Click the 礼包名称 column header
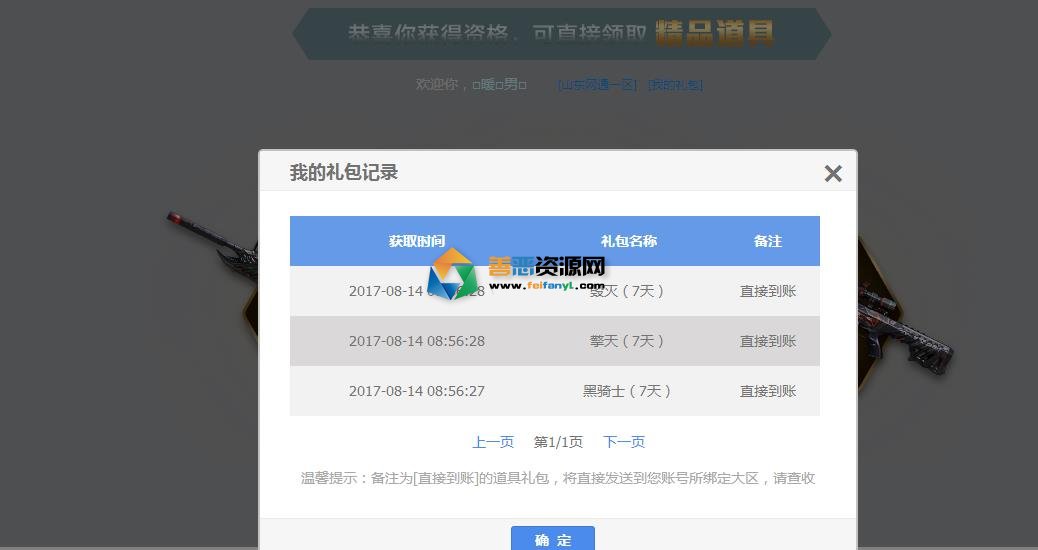The height and width of the screenshot is (550, 1038). pos(628,241)
